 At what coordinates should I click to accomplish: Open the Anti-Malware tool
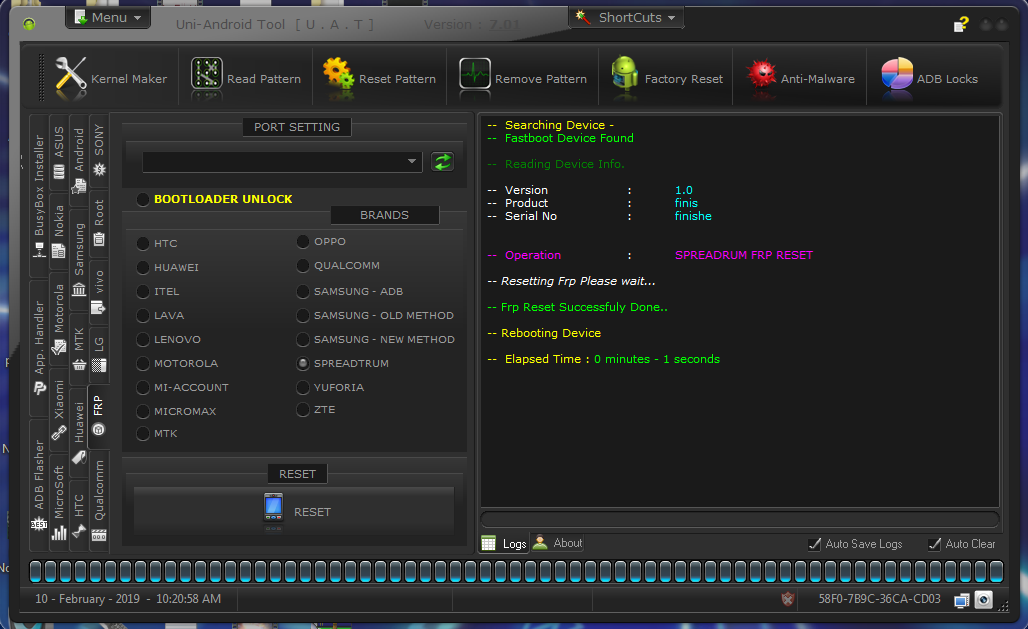pos(800,78)
